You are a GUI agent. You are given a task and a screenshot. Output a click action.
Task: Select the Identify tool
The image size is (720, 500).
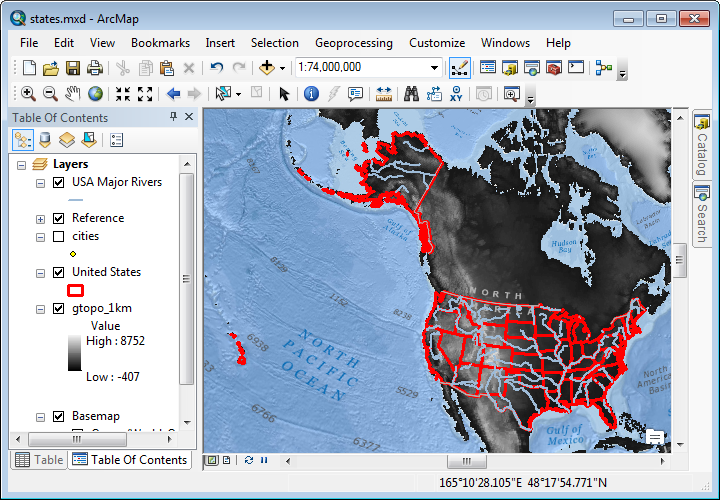point(310,94)
